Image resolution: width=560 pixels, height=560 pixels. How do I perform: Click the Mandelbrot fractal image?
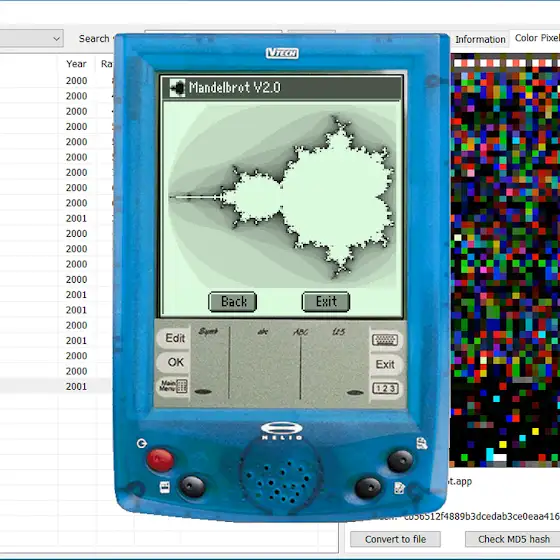click(282, 196)
